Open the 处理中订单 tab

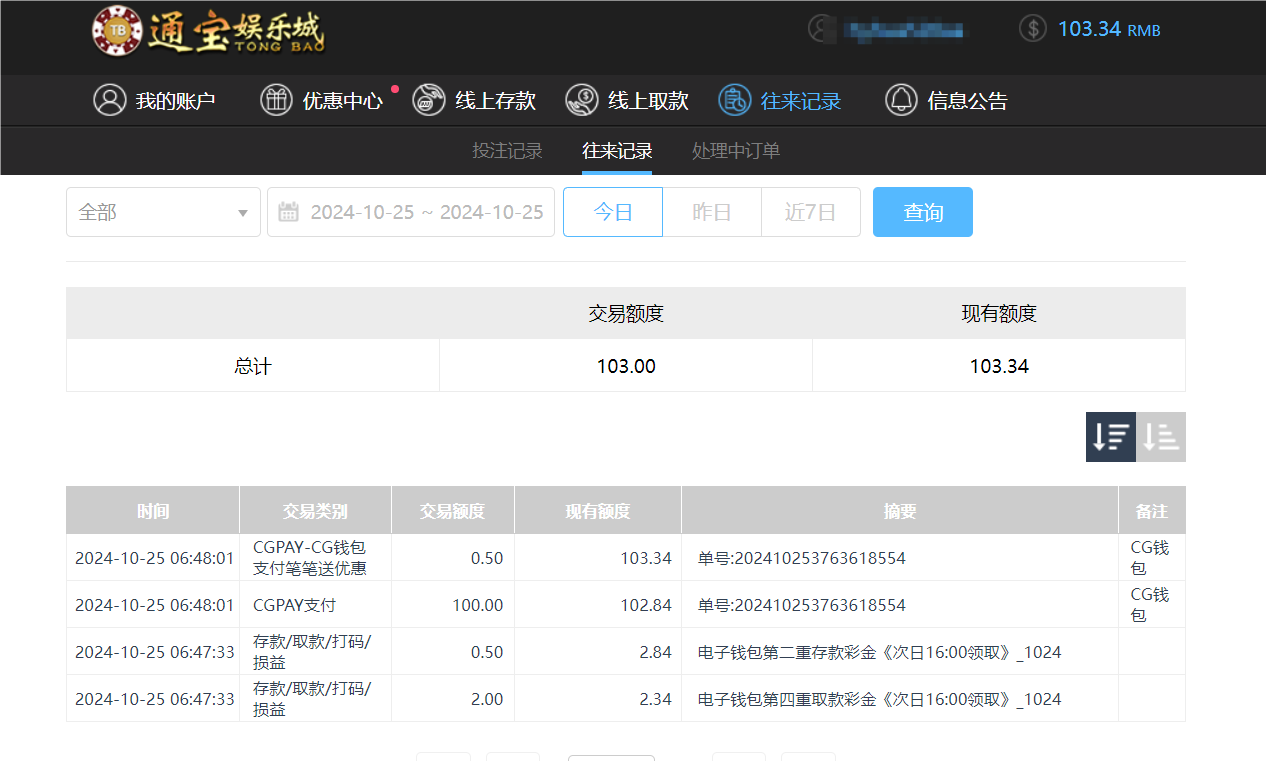click(735, 151)
